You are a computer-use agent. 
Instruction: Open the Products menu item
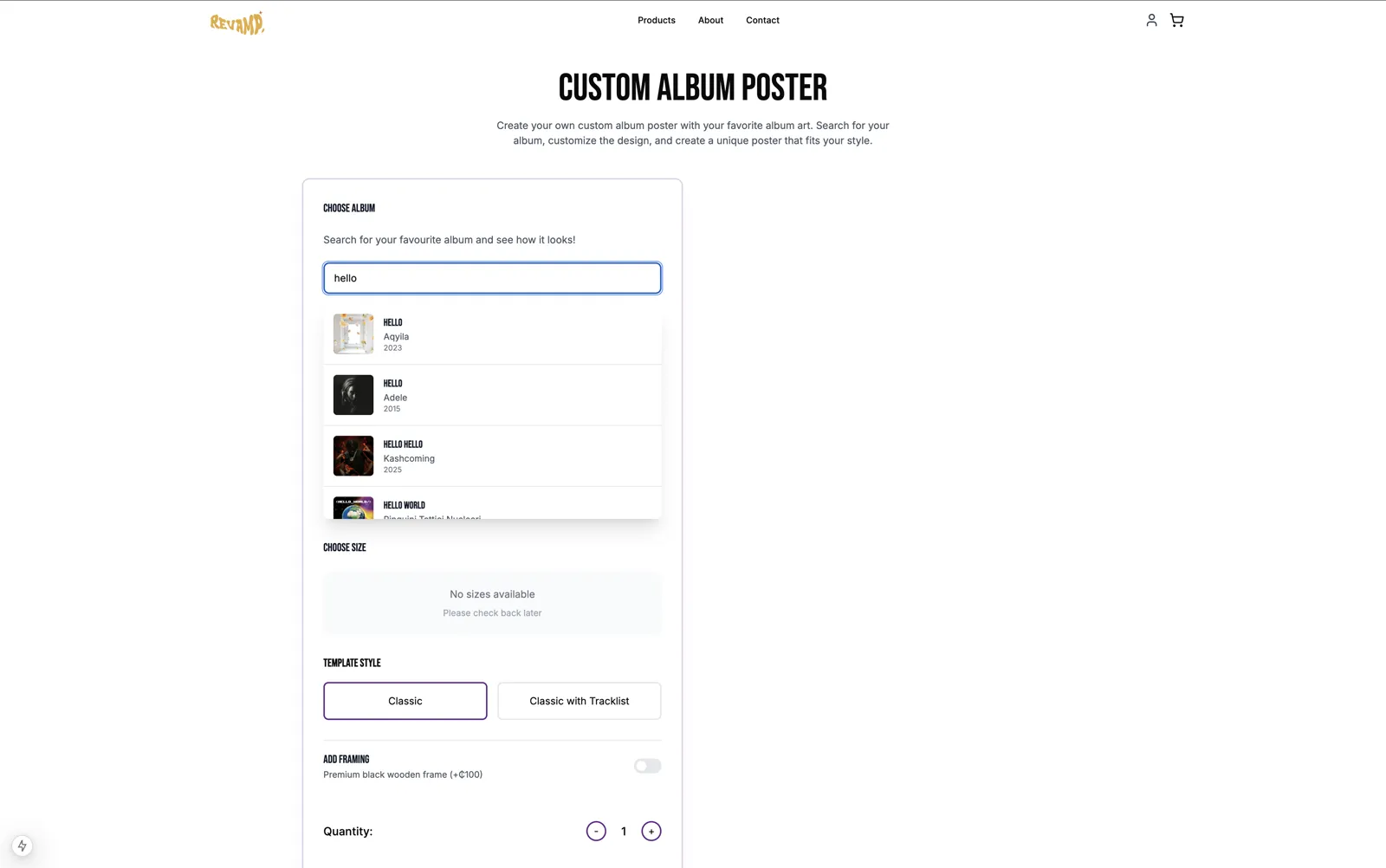pos(657,20)
